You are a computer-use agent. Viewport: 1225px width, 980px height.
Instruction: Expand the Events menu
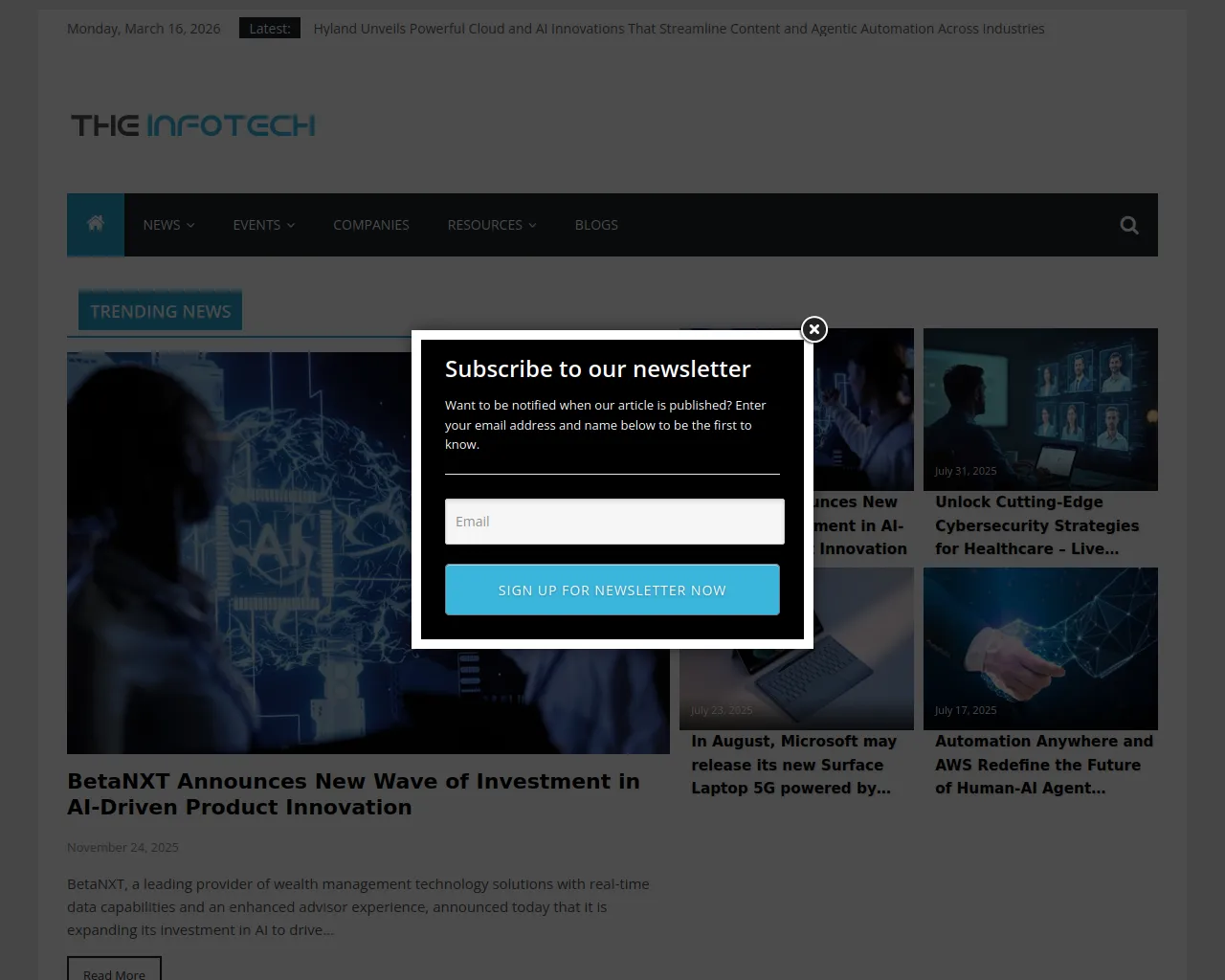coord(264,225)
